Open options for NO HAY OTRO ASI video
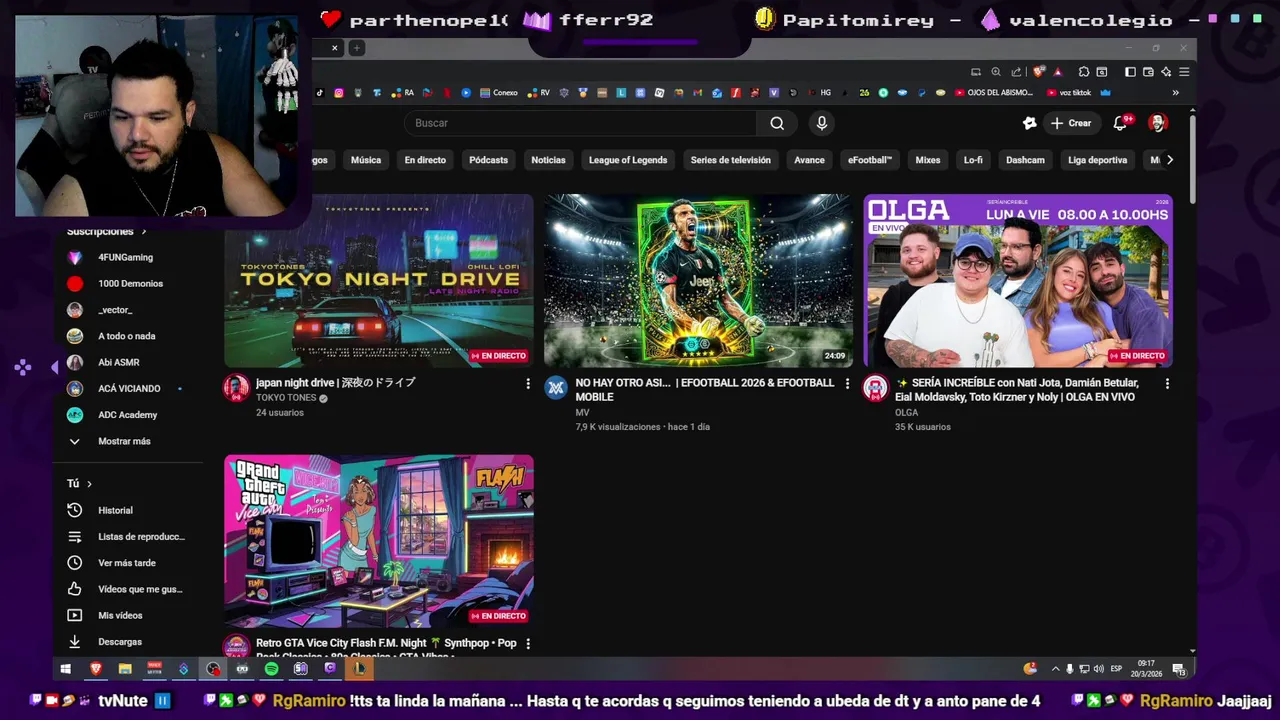The width and height of the screenshot is (1280, 720). click(847, 383)
